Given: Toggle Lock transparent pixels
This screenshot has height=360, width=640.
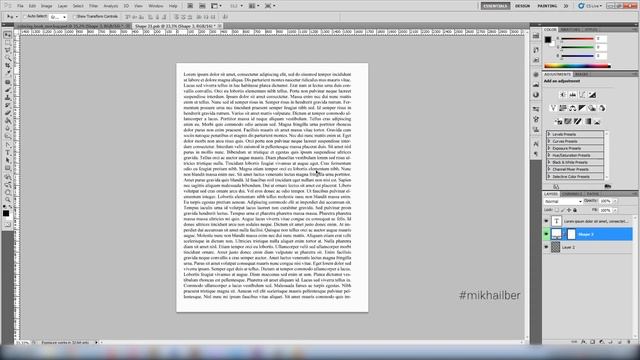Looking at the screenshot, I should (x=557, y=210).
